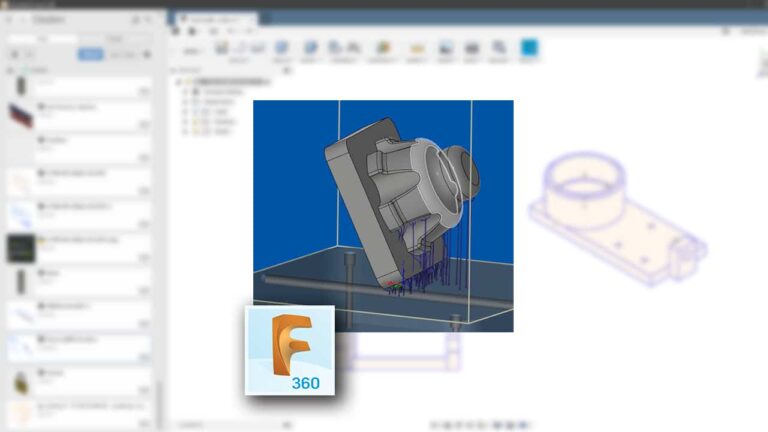768x432 pixels.
Task: Select the Create Sketch tool icon
Action: (221, 48)
